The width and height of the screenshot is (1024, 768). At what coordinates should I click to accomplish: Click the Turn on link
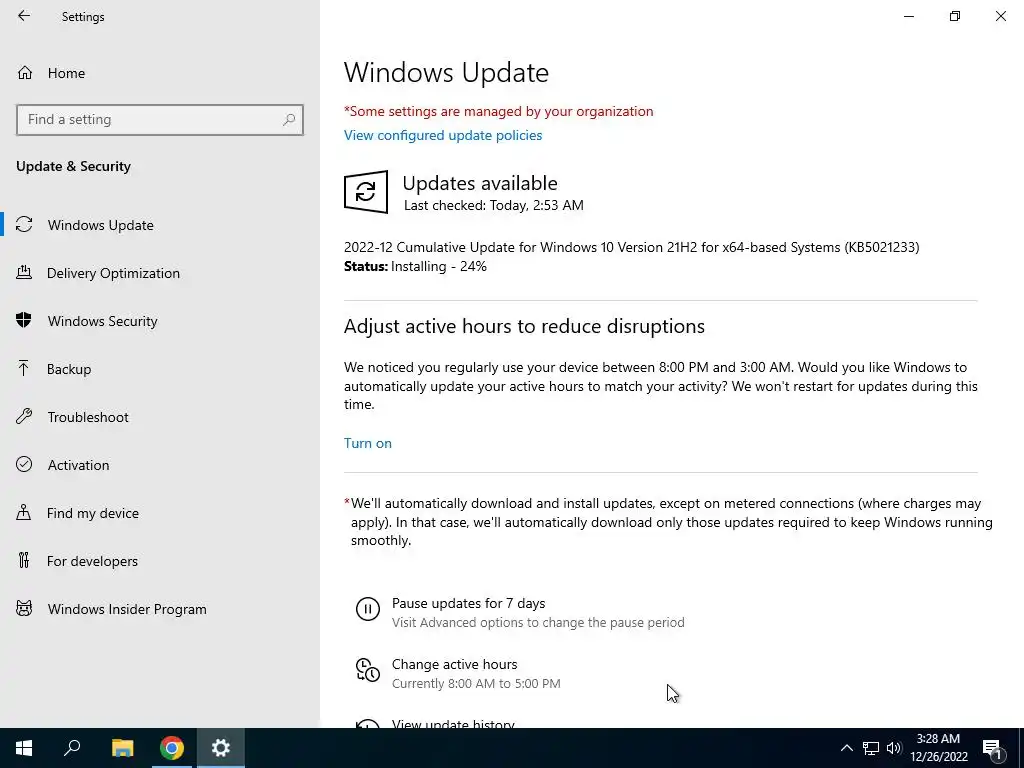click(x=368, y=443)
